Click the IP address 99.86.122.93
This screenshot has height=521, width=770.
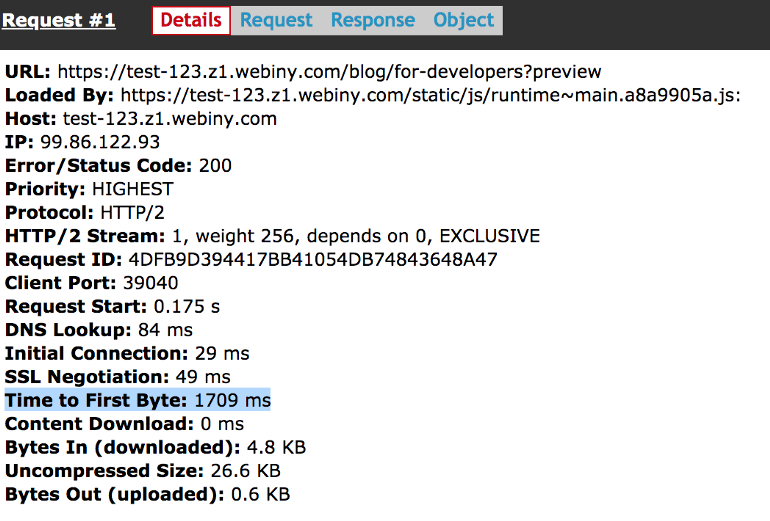100,142
